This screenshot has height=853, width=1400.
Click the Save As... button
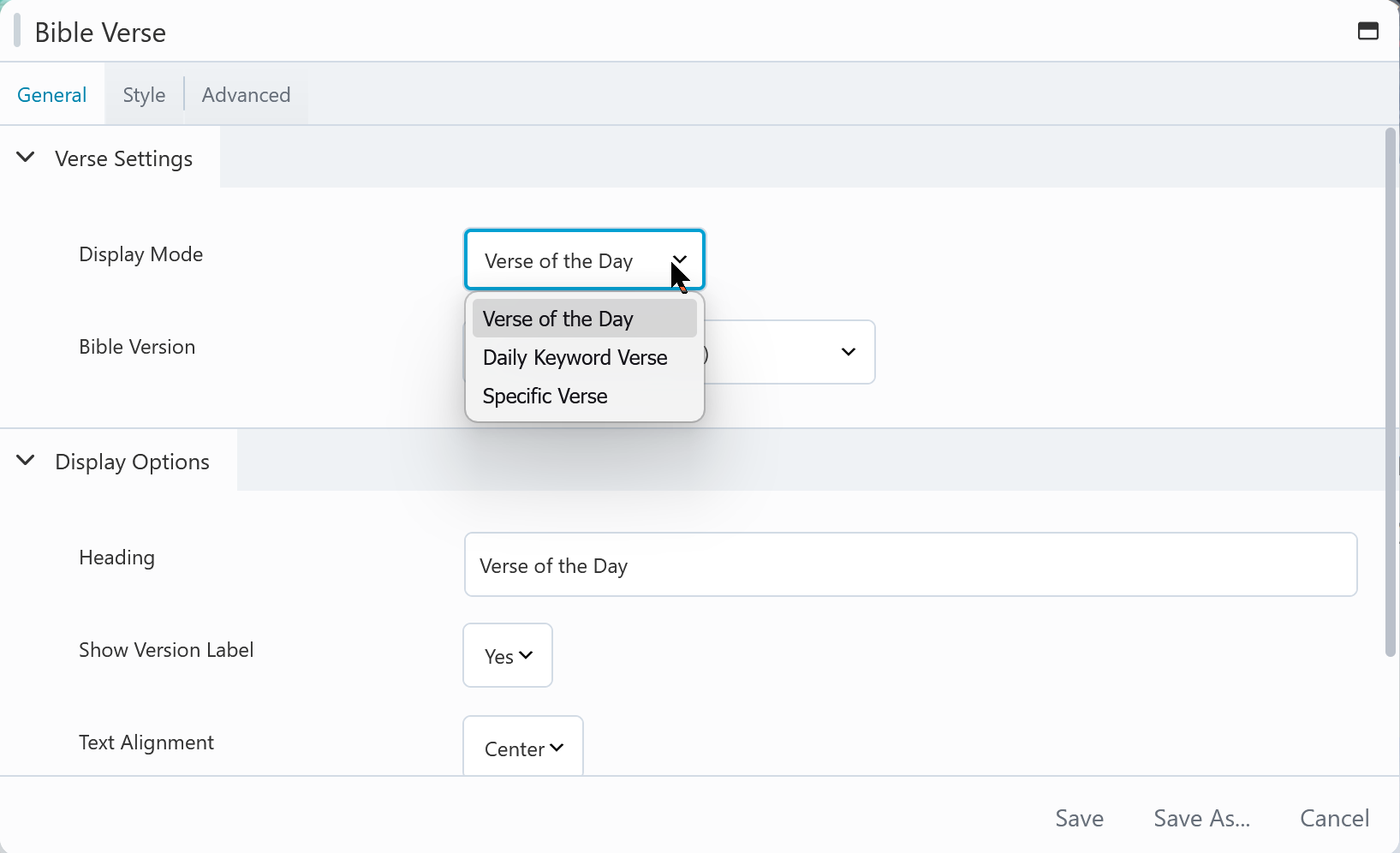click(1201, 819)
